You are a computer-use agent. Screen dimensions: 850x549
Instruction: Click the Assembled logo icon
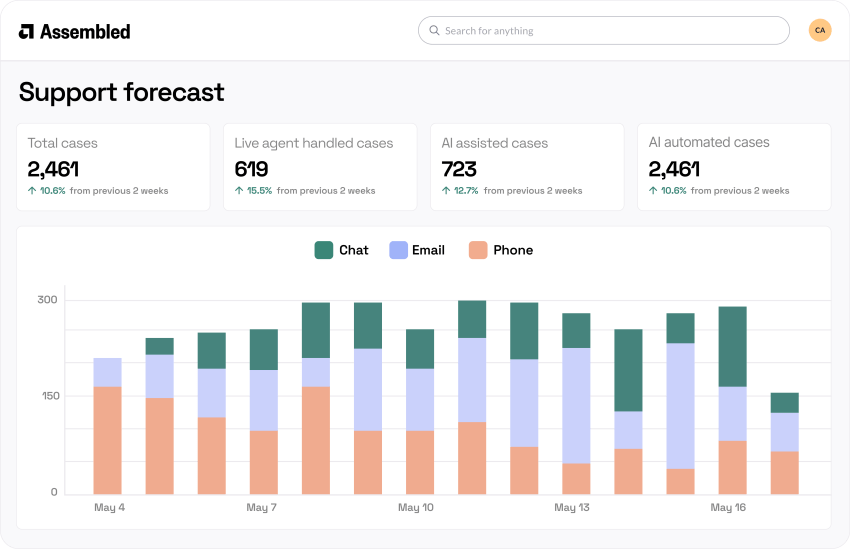pos(26,31)
